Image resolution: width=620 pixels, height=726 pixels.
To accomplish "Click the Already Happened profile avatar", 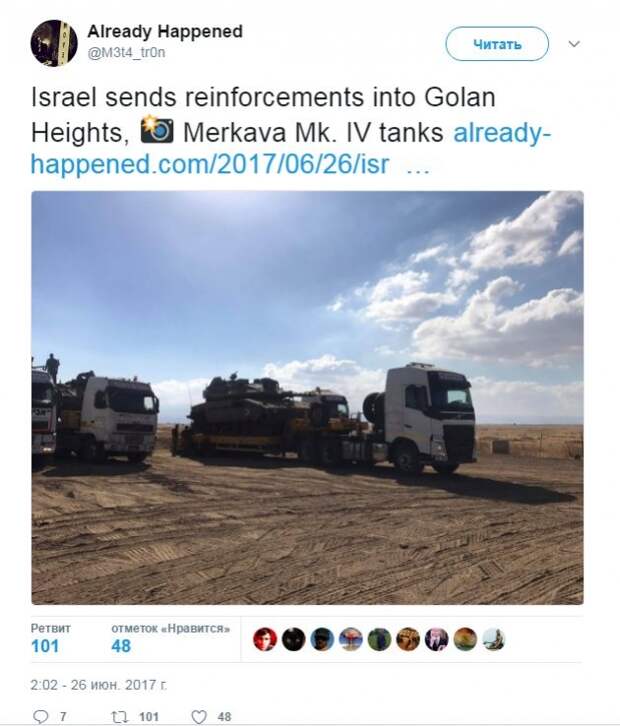I will click(x=54, y=43).
